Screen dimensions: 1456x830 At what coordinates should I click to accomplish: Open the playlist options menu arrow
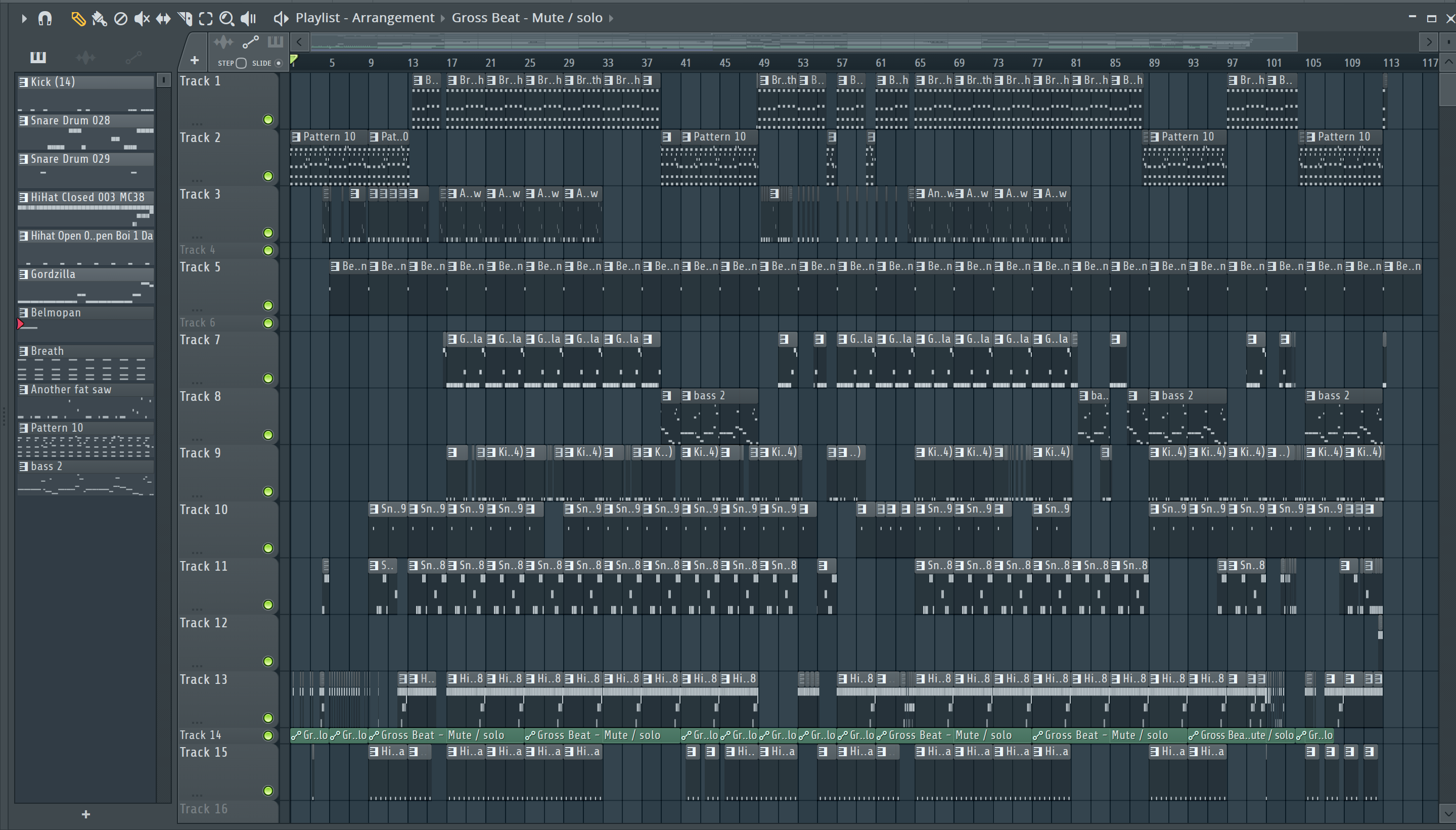(x=24, y=18)
